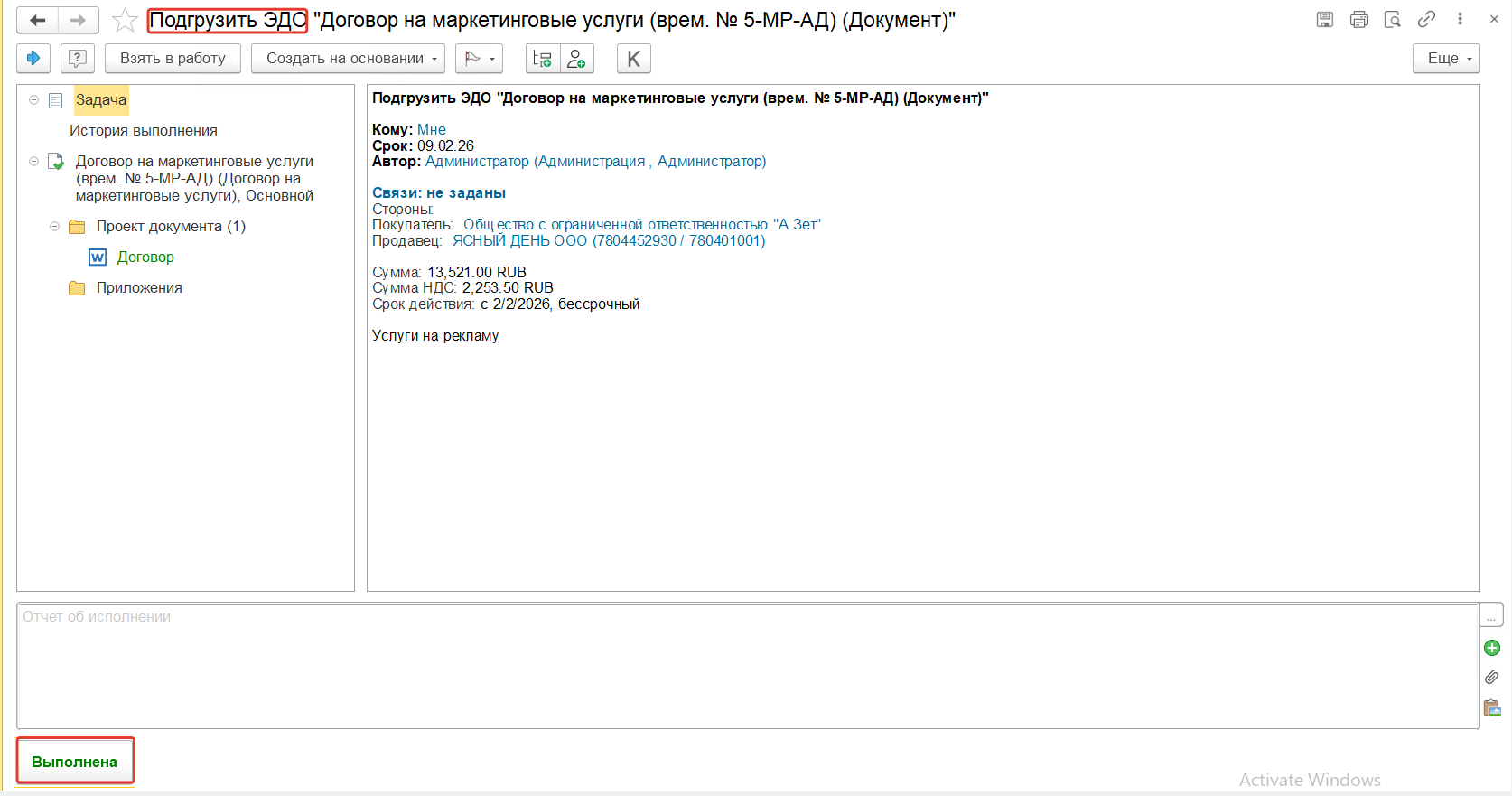Click the star icon to favorite this task
This screenshot has width=1512, height=796.
point(125,20)
